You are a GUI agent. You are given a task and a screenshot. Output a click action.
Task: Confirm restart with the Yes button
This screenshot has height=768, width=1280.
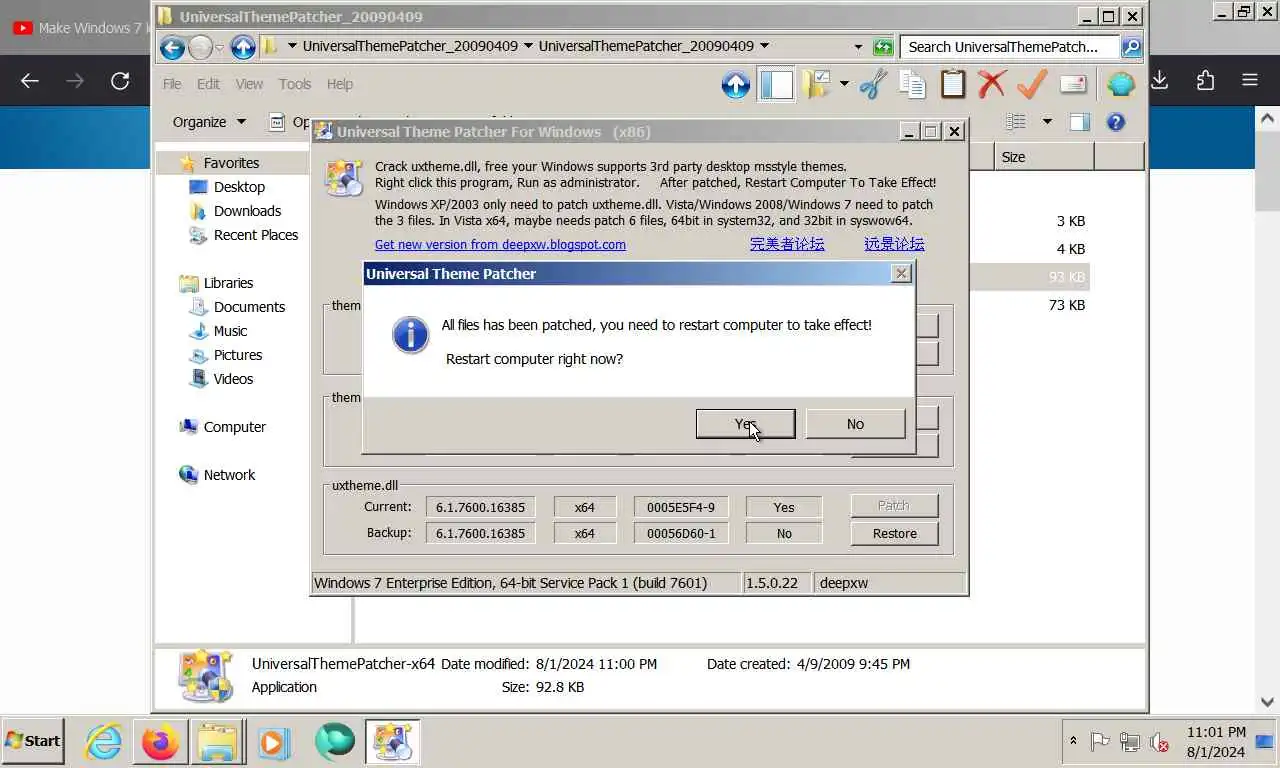745,424
